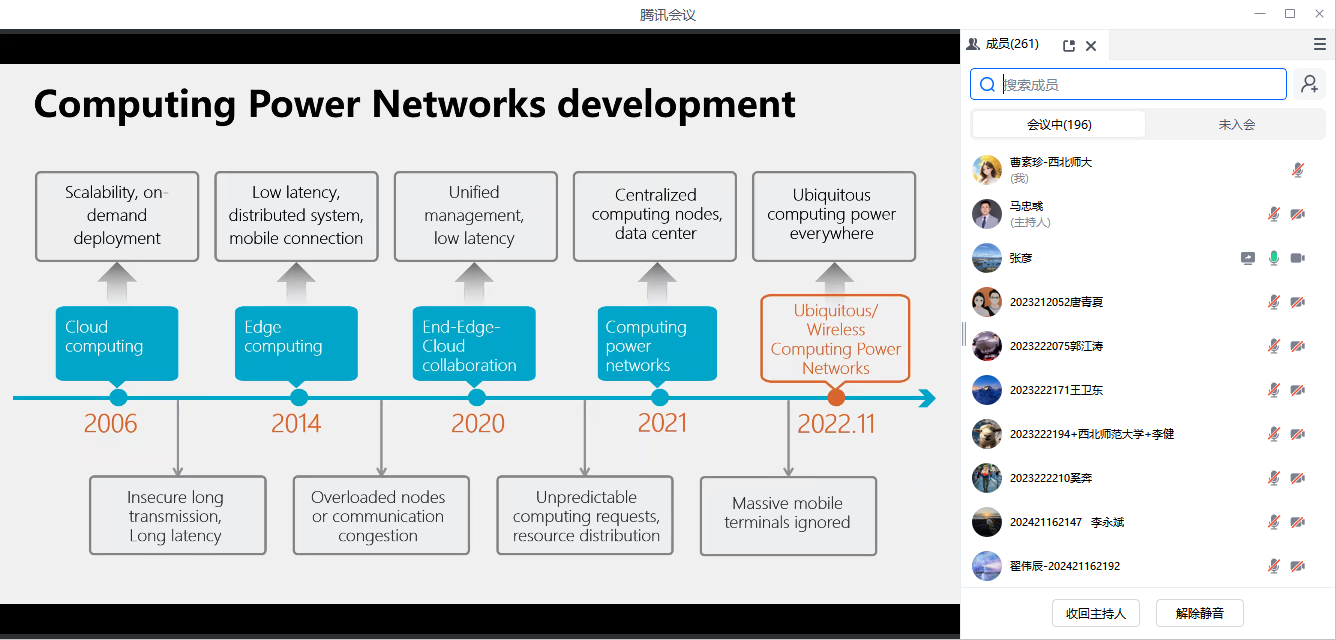Image resolution: width=1336 pixels, height=640 pixels.
Task: Click muted mic icon for 2023222171王卫东
Action: click(1274, 390)
